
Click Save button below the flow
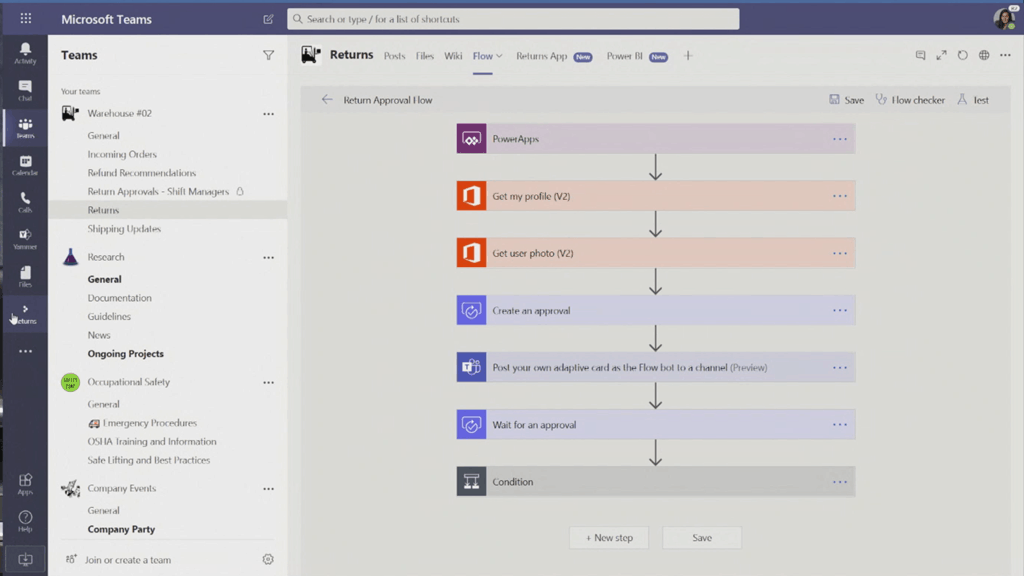point(702,538)
